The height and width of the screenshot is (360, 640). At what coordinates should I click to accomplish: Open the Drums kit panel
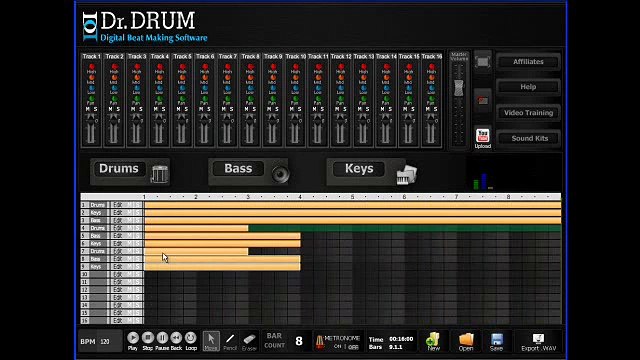130,172
